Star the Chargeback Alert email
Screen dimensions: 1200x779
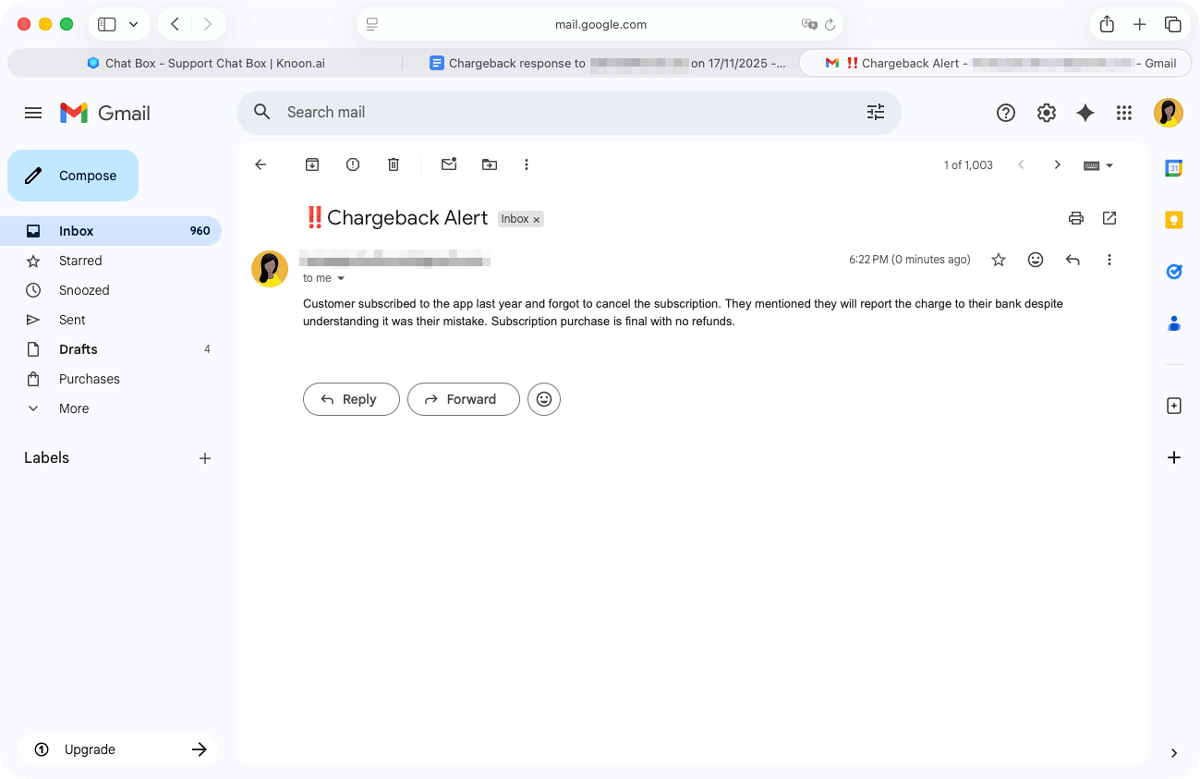pyautogui.click(x=998, y=259)
